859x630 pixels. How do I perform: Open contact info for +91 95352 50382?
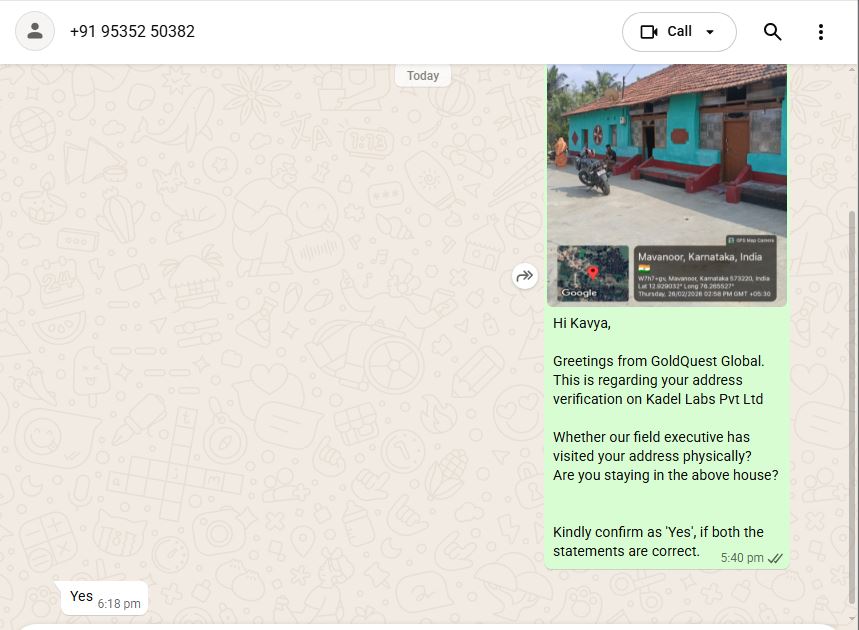click(x=132, y=32)
